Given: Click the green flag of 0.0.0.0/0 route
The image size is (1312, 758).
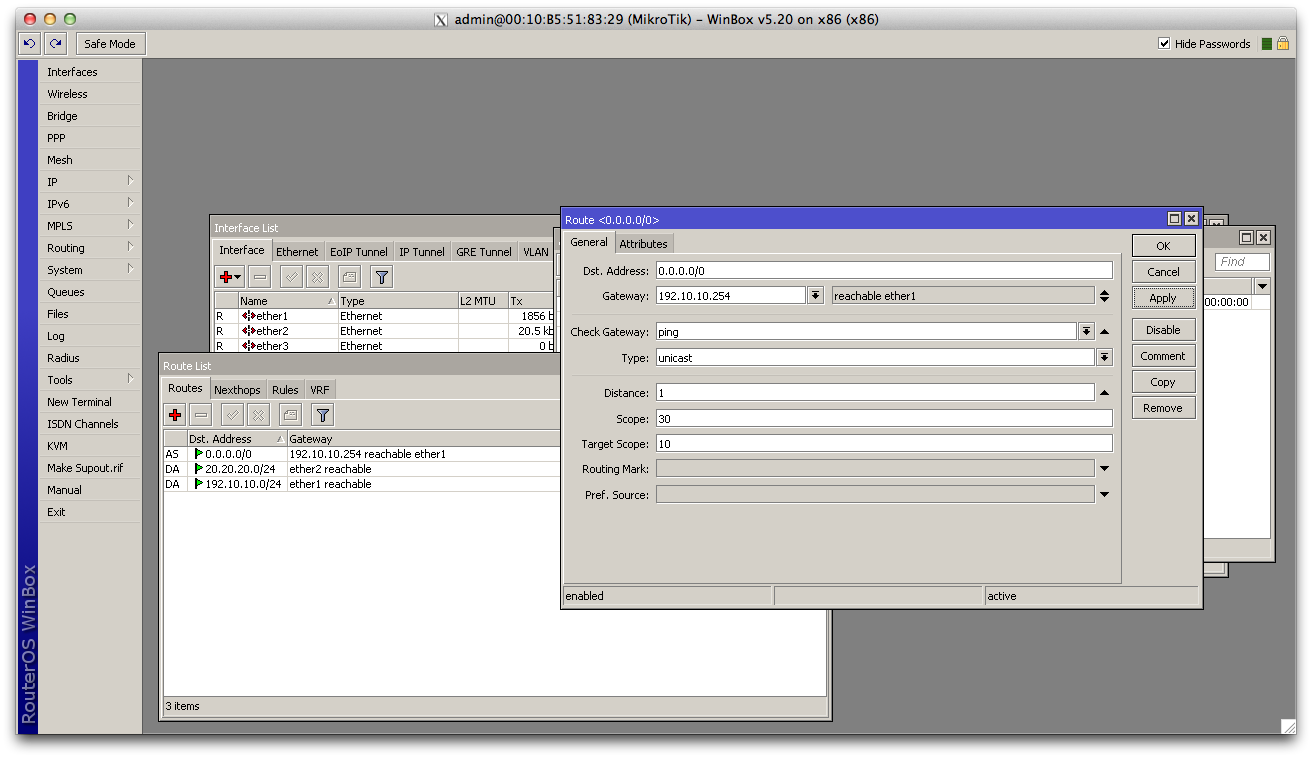Looking at the screenshot, I should click(x=198, y=454).
